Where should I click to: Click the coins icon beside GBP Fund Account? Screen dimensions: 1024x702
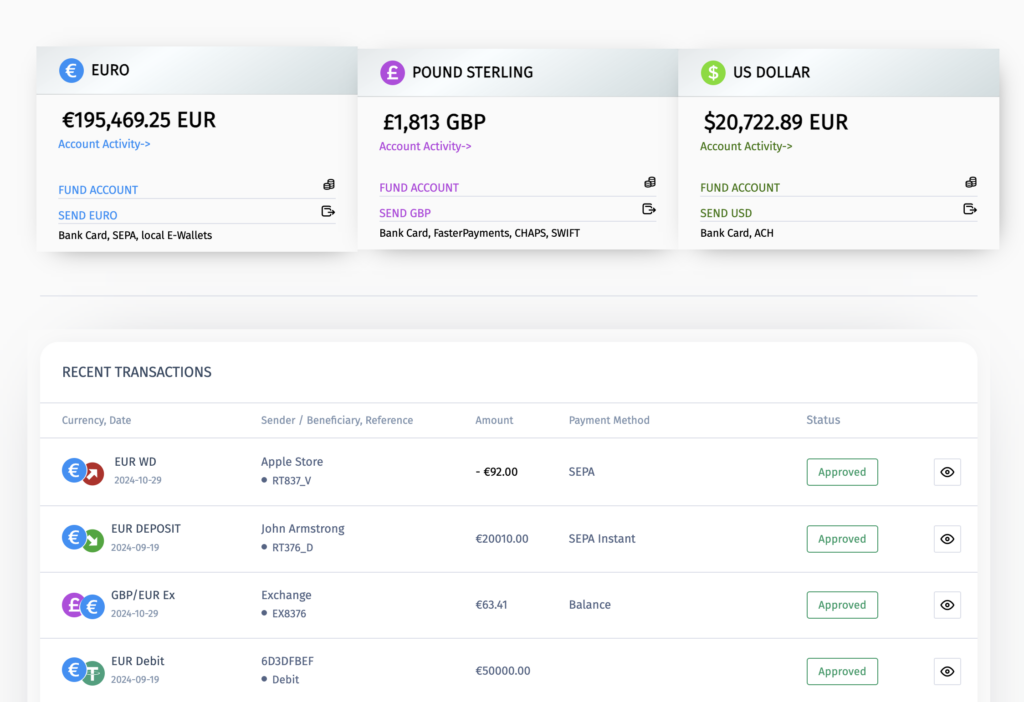pyautogui.click(x=650, y=183)
